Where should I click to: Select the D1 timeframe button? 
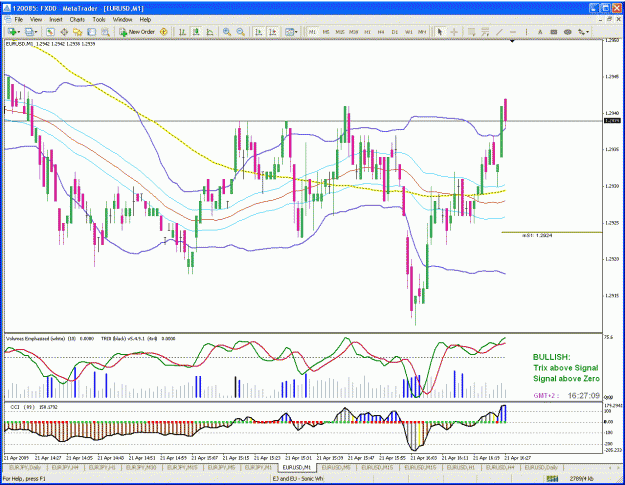[395, 32]
